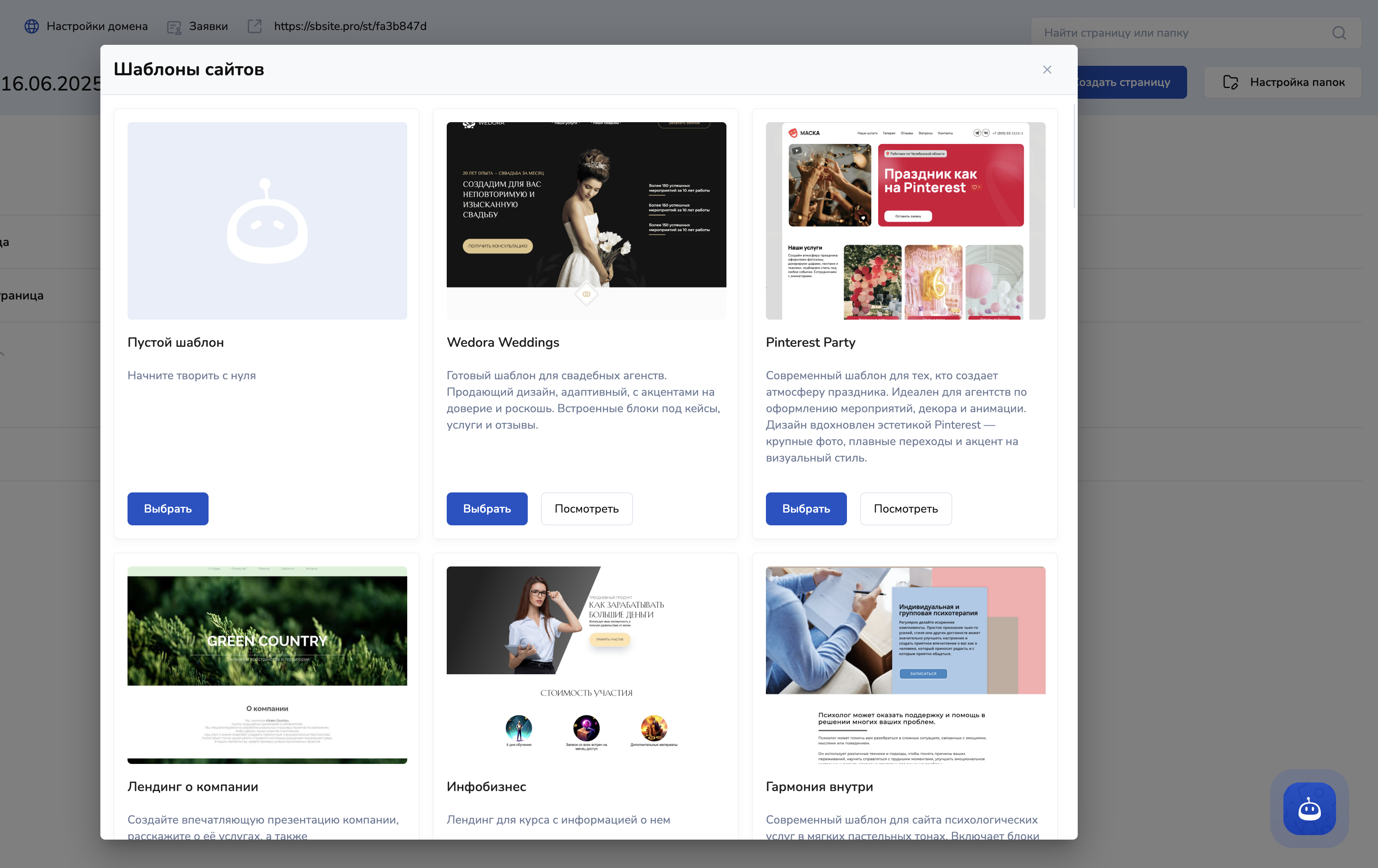Preview the Pinterest Party template
The height and width of the screenshot is (868, 1378).
pos(906,509)
